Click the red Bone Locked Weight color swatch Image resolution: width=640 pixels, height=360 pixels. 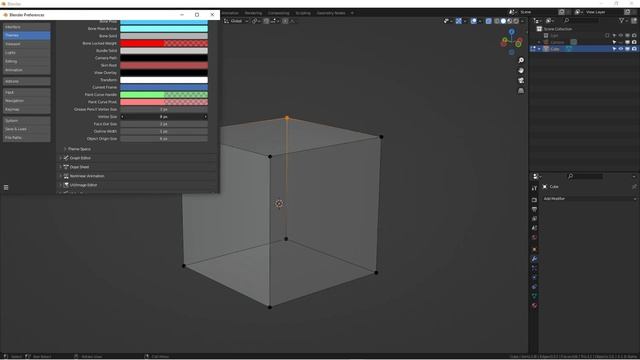pos(164,43)
